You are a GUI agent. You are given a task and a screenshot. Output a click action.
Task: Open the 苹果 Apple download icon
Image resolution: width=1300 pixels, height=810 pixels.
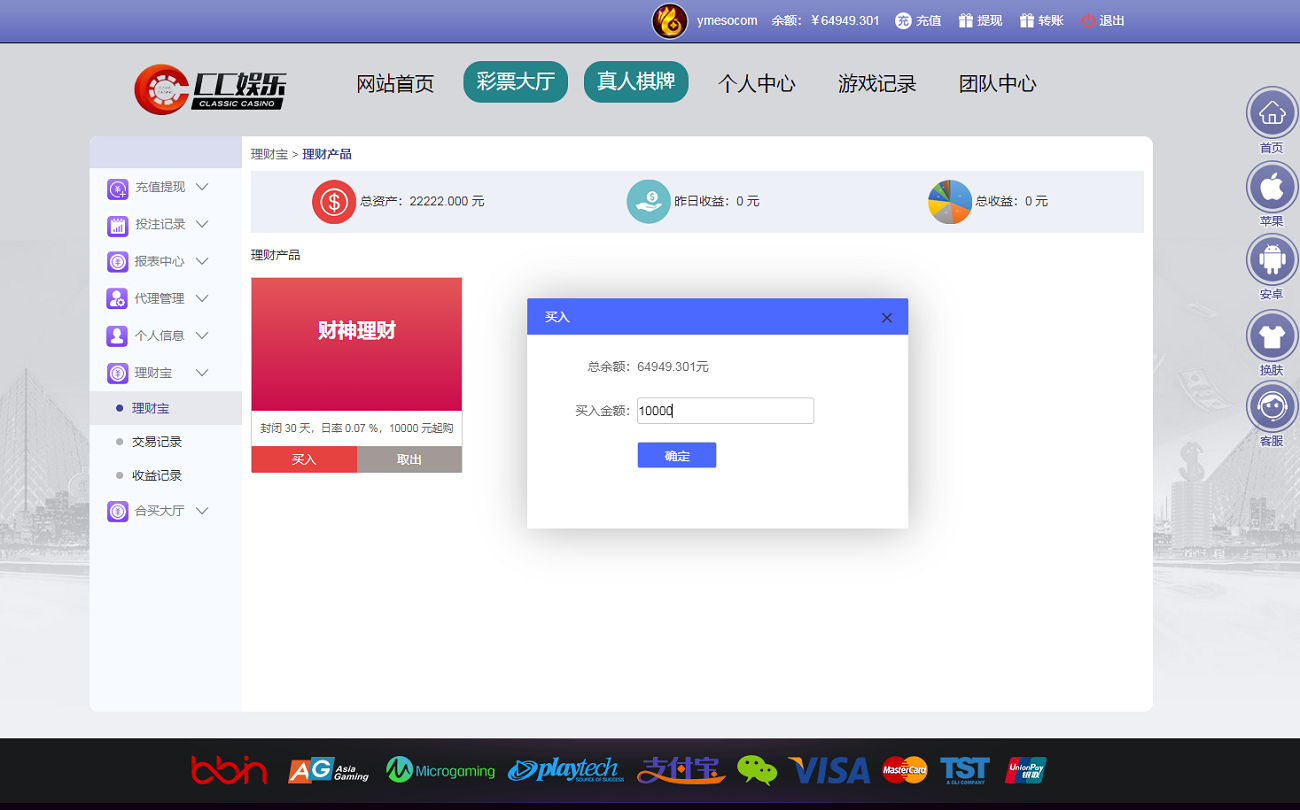click(1271, 186)
